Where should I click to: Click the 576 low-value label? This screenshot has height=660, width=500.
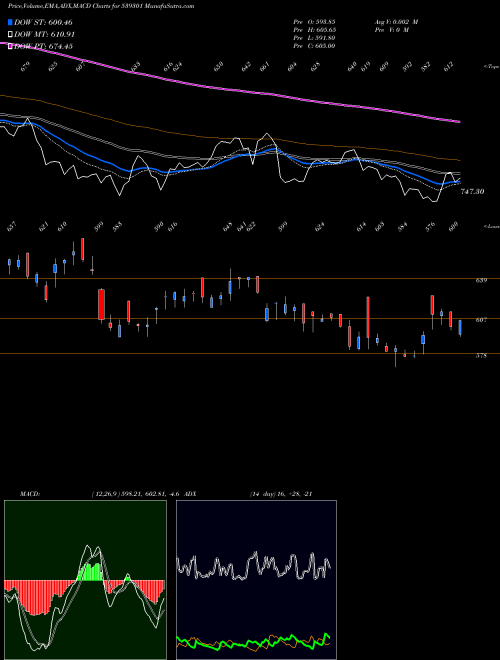tap(430, 228)
